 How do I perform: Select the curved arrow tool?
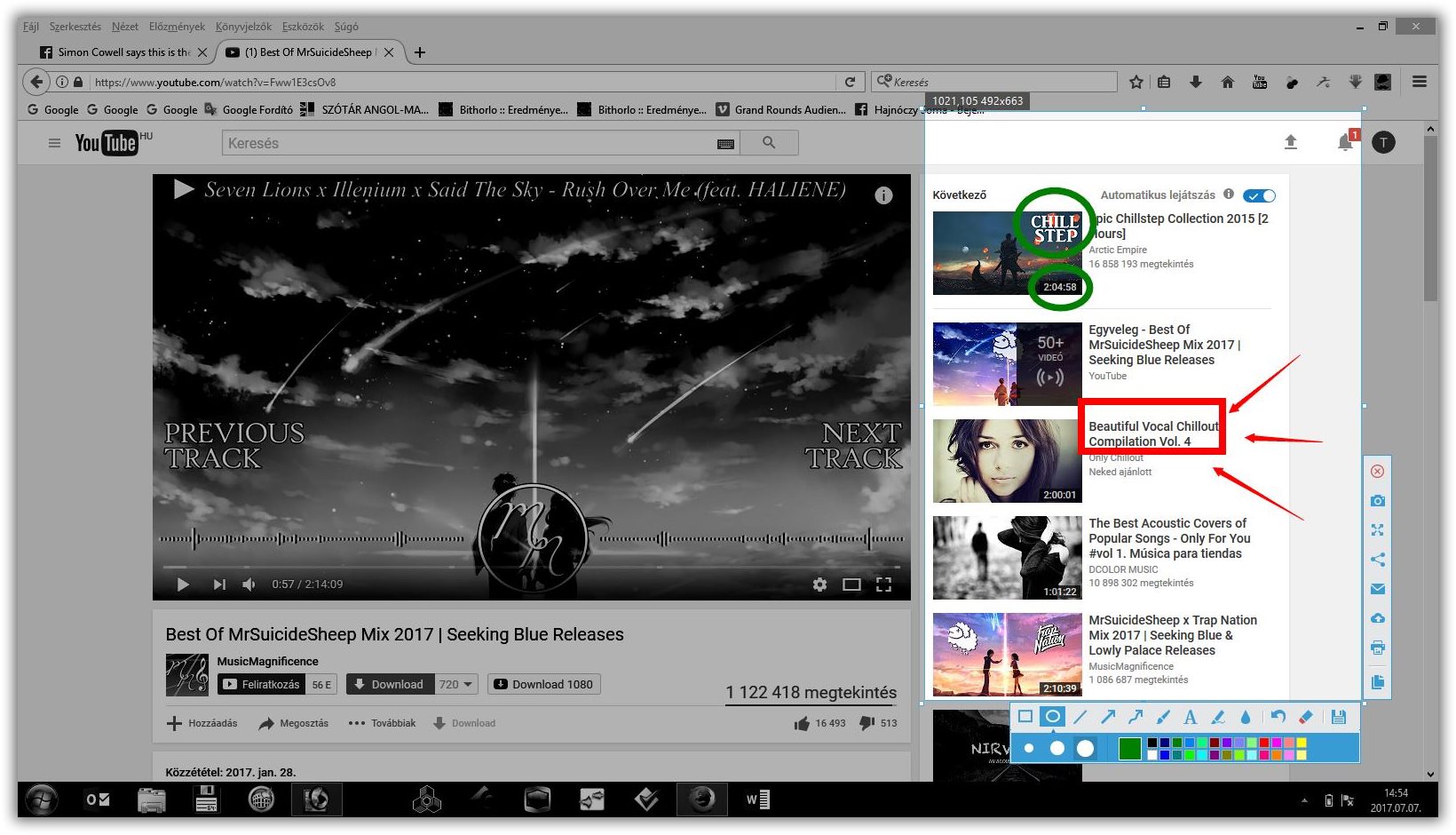(1136, 717)
